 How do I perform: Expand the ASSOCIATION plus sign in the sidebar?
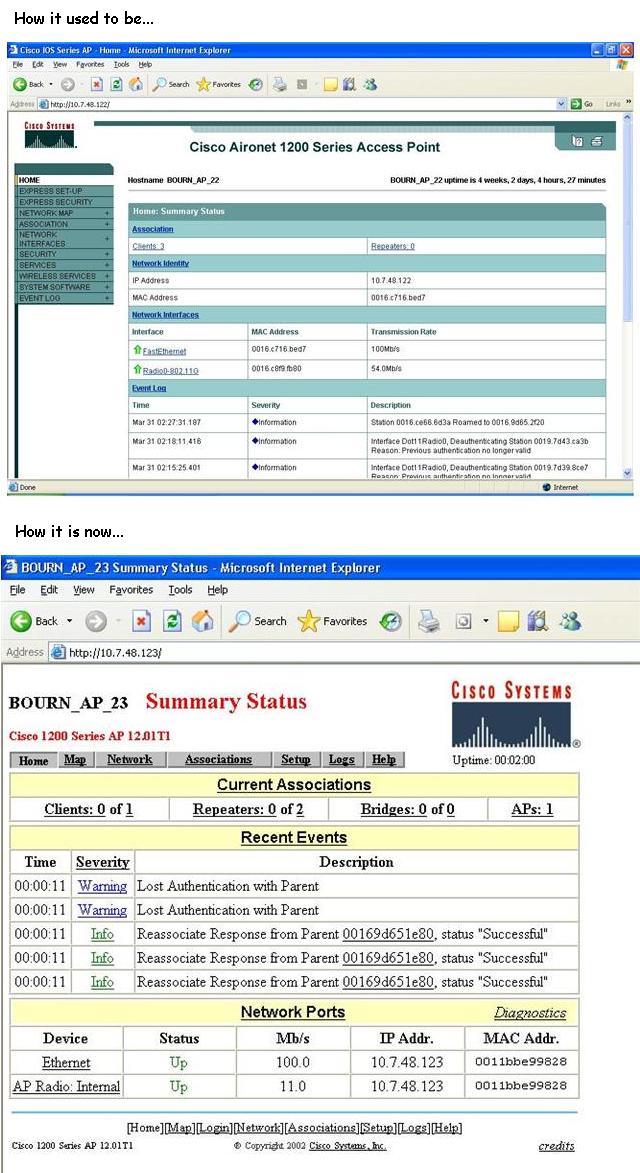(107, 224)
